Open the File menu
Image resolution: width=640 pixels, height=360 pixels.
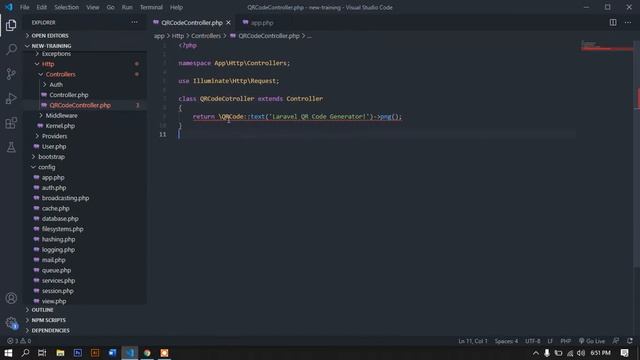point(24,7)
